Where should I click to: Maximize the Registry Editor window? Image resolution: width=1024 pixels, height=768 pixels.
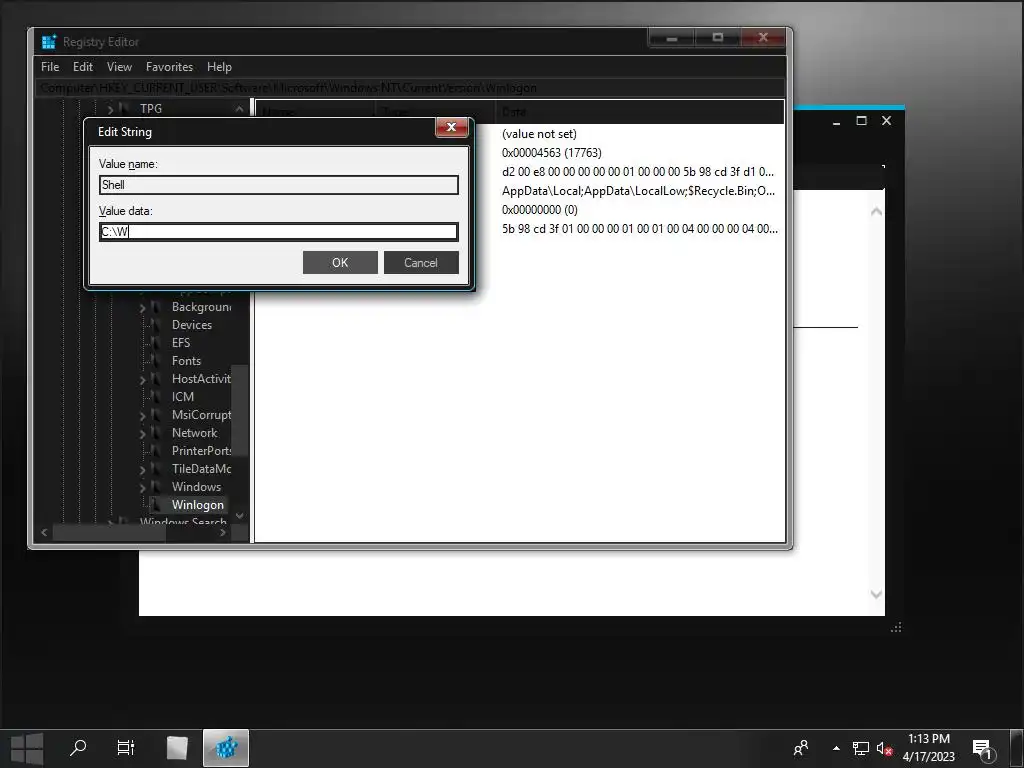[717, 38]
